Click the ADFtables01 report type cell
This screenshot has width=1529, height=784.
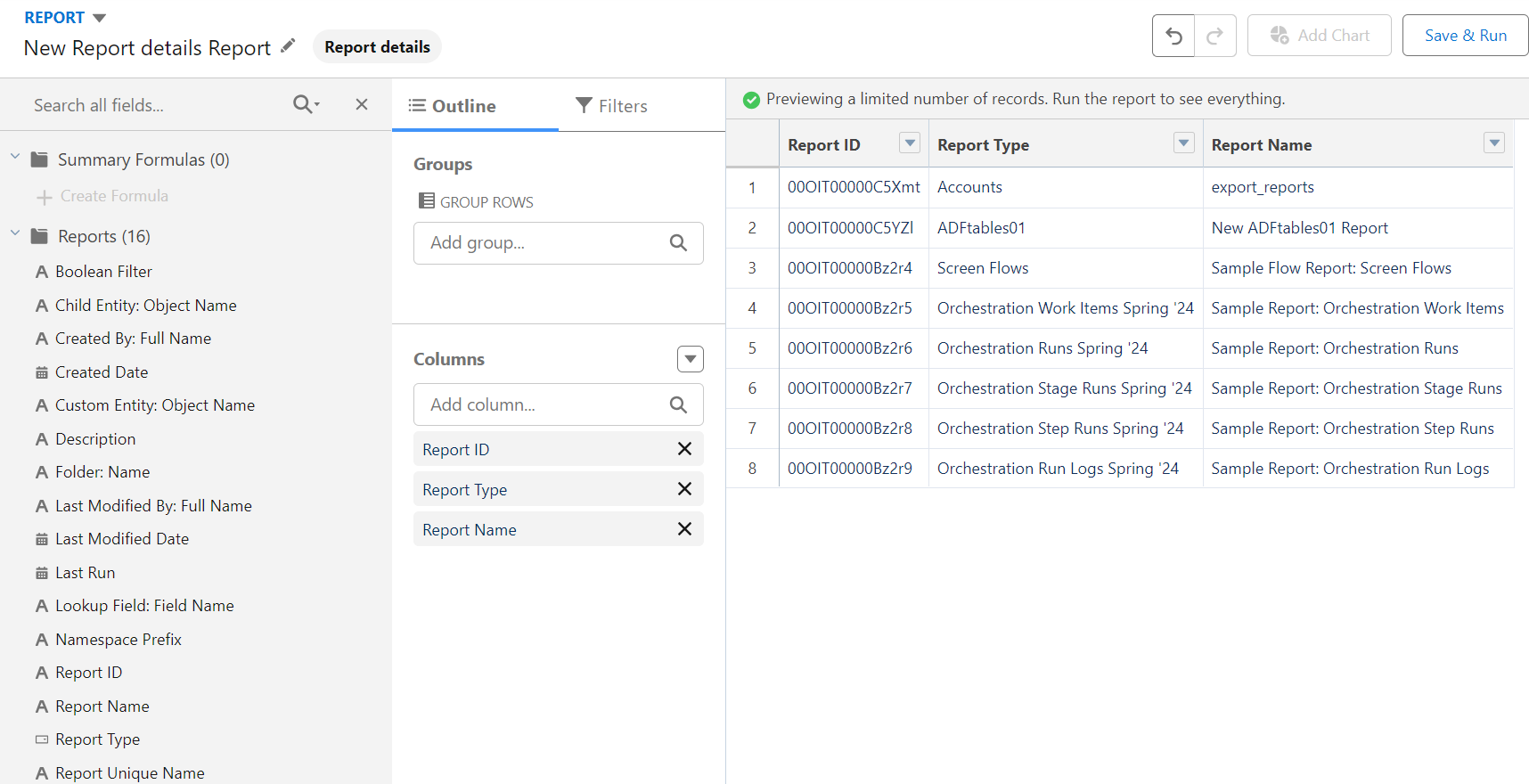[1066, 228]
